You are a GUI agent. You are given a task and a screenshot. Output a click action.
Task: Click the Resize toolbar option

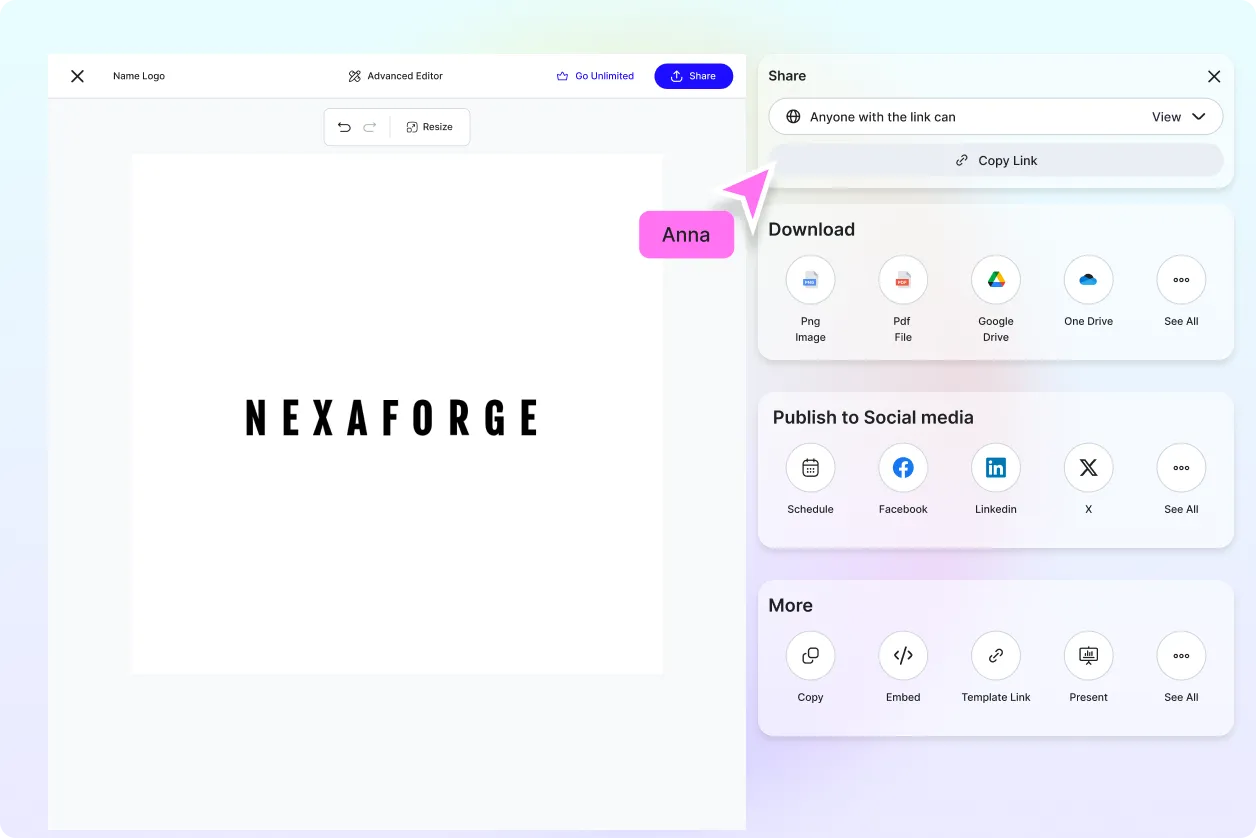coord(429,127)
